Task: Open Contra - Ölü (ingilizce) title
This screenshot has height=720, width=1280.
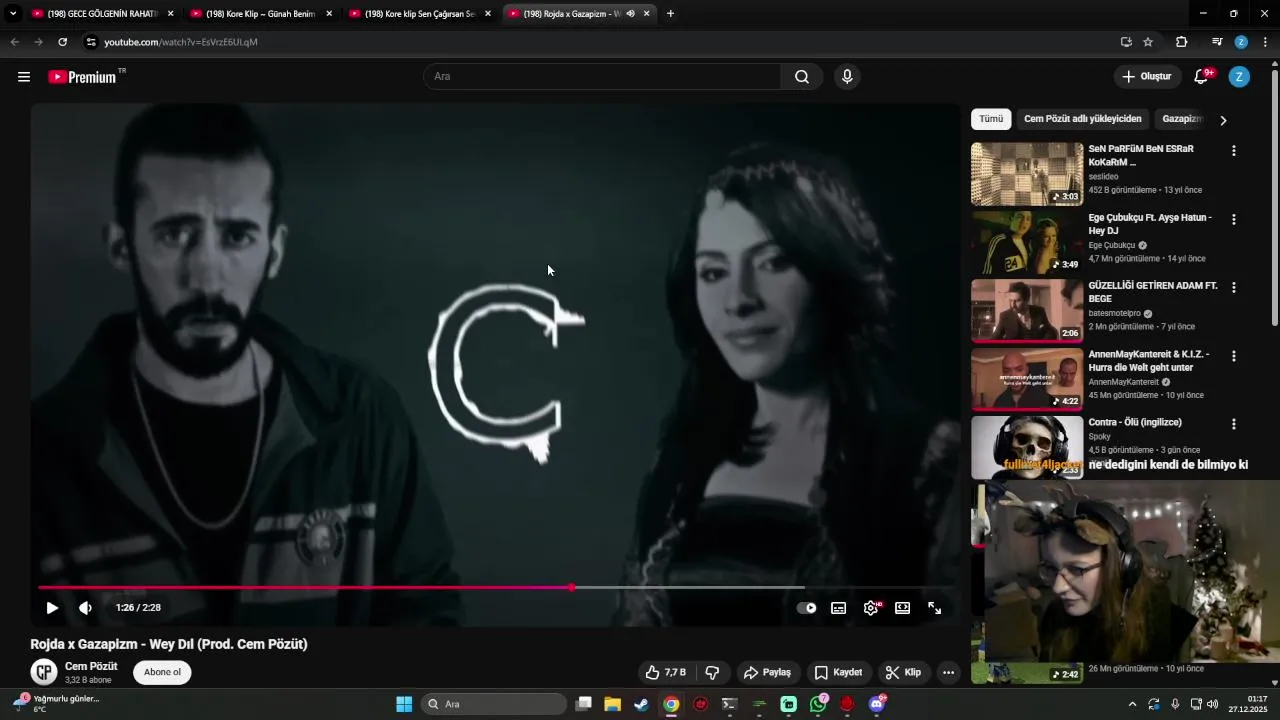Action: point(1135,422)
